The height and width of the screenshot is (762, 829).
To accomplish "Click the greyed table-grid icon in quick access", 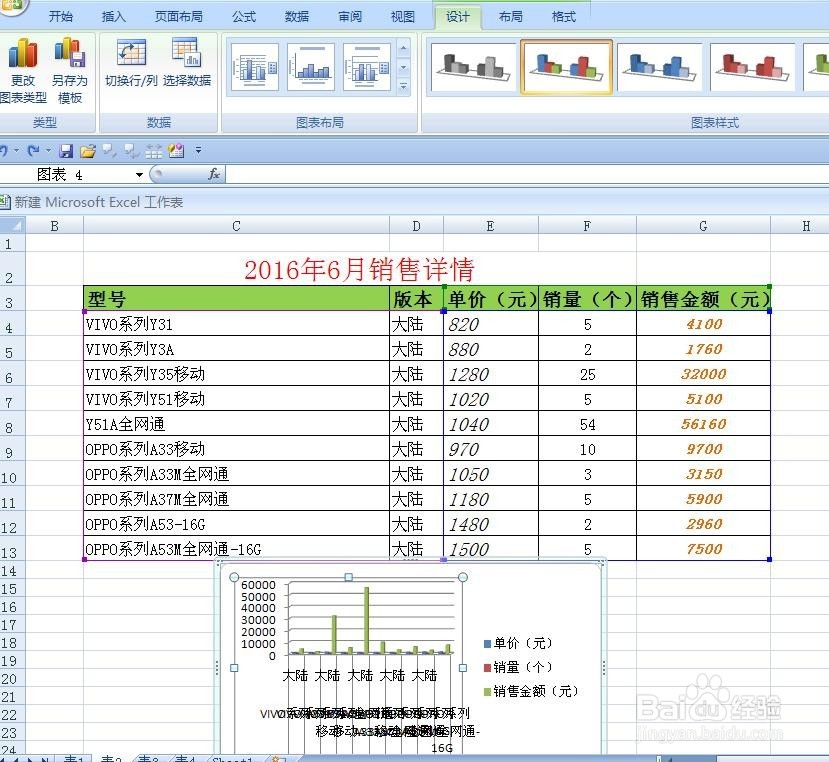I will 153,151.
